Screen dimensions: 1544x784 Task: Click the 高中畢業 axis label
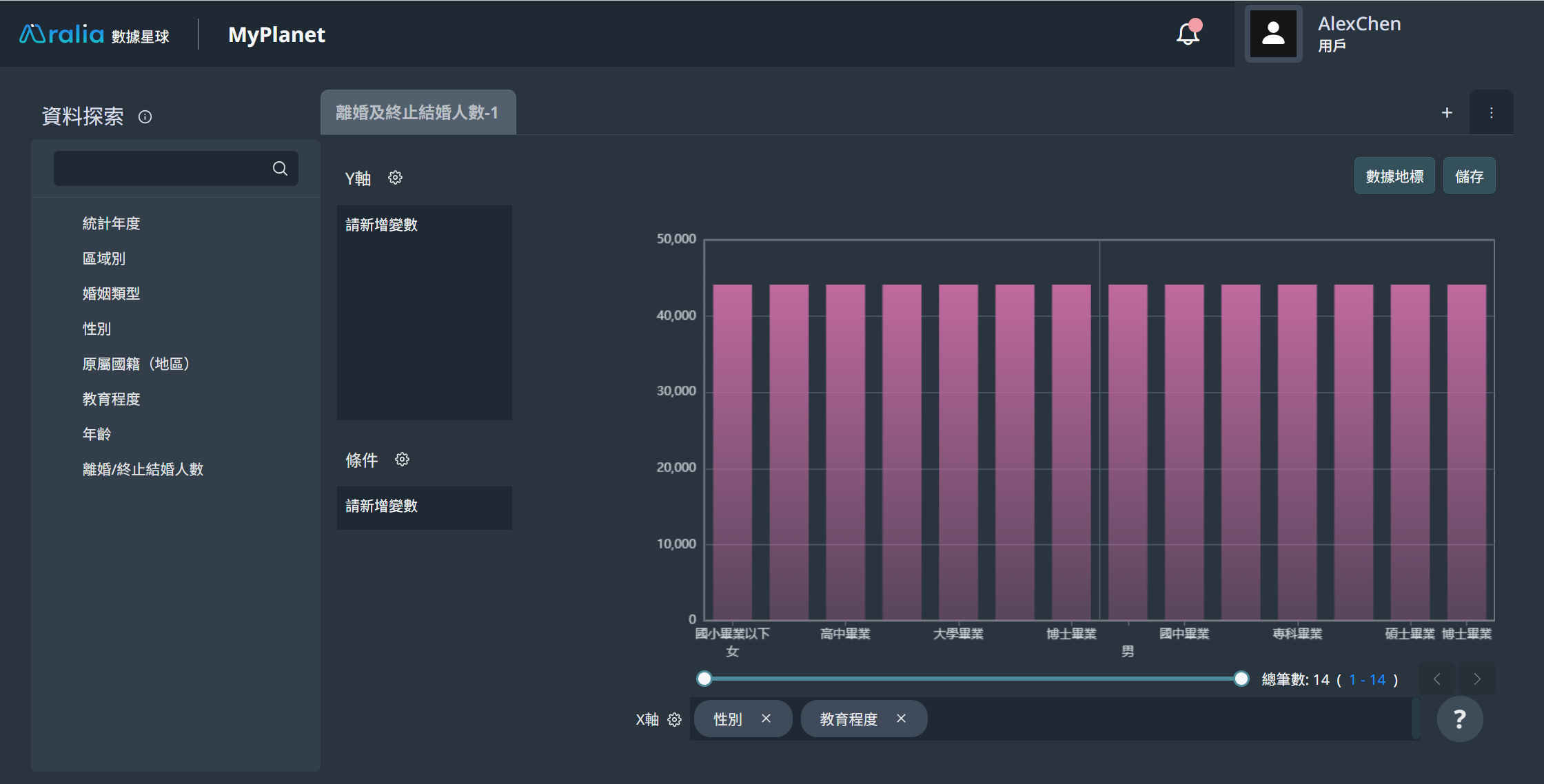point(845,634)
